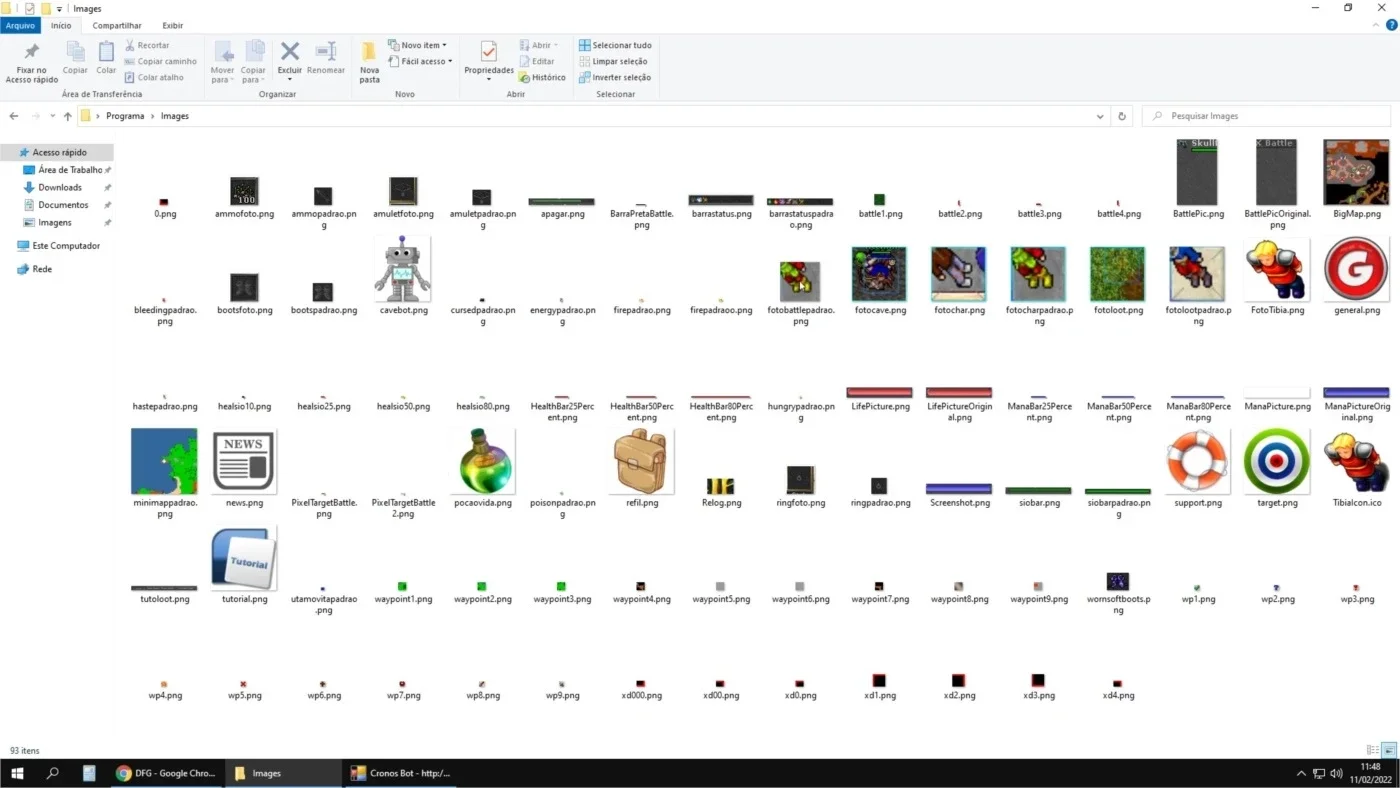
Task: Open the Propriedades icon in ribbon
Action: click(x=489, y=52)
